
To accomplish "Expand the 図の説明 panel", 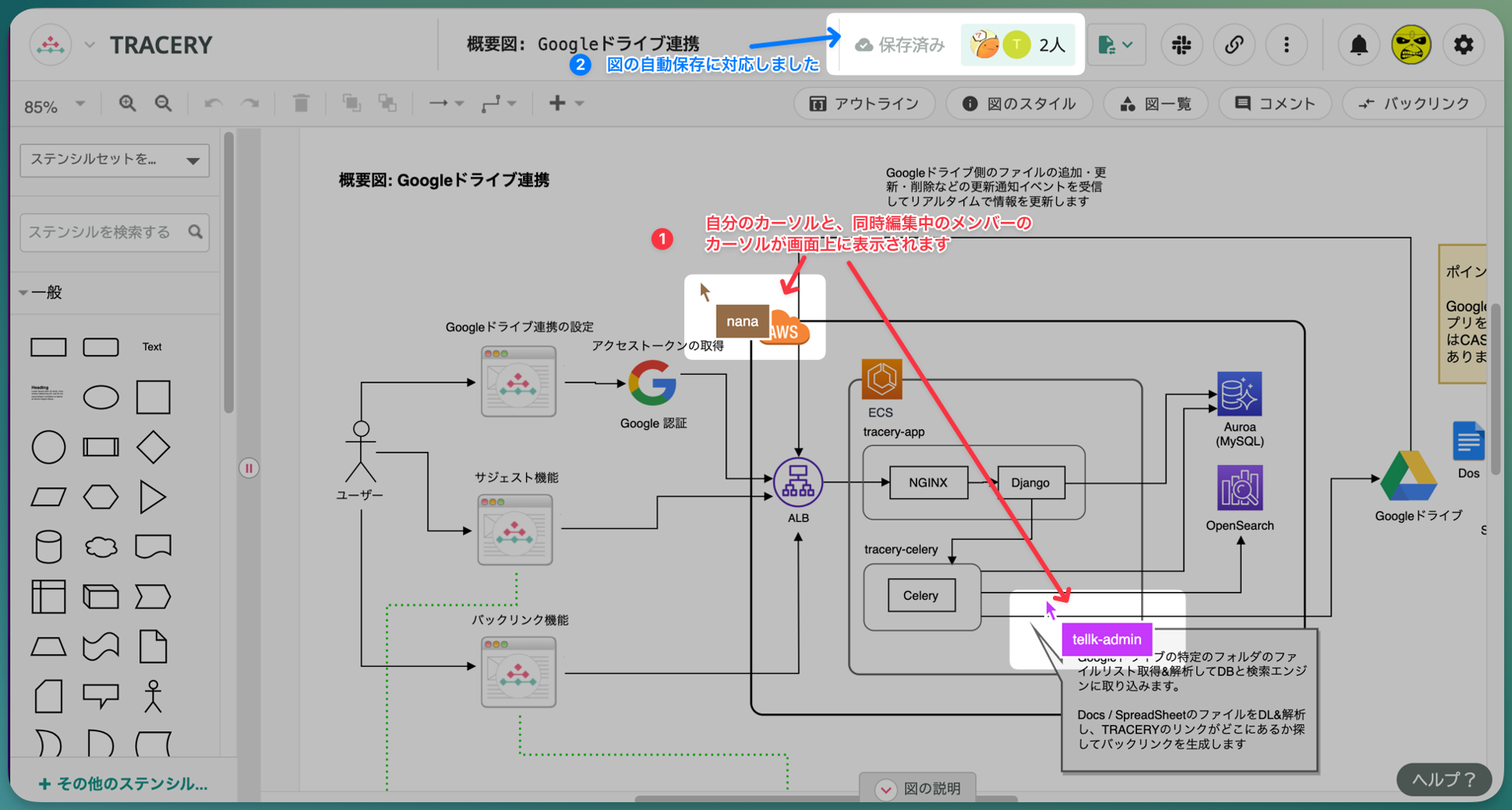I will point(918,788).
